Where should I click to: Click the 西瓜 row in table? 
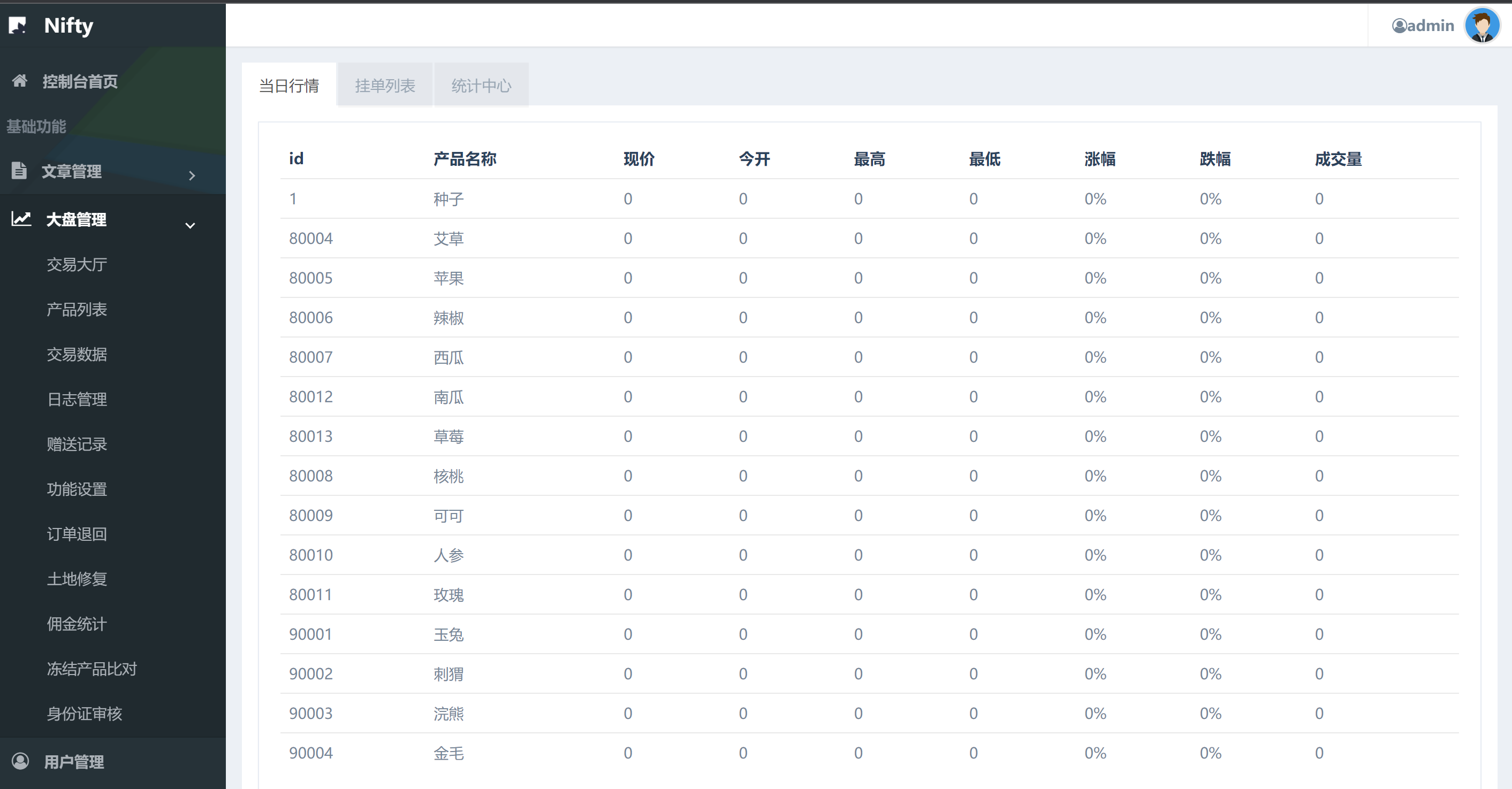click(x=449, y=357)
